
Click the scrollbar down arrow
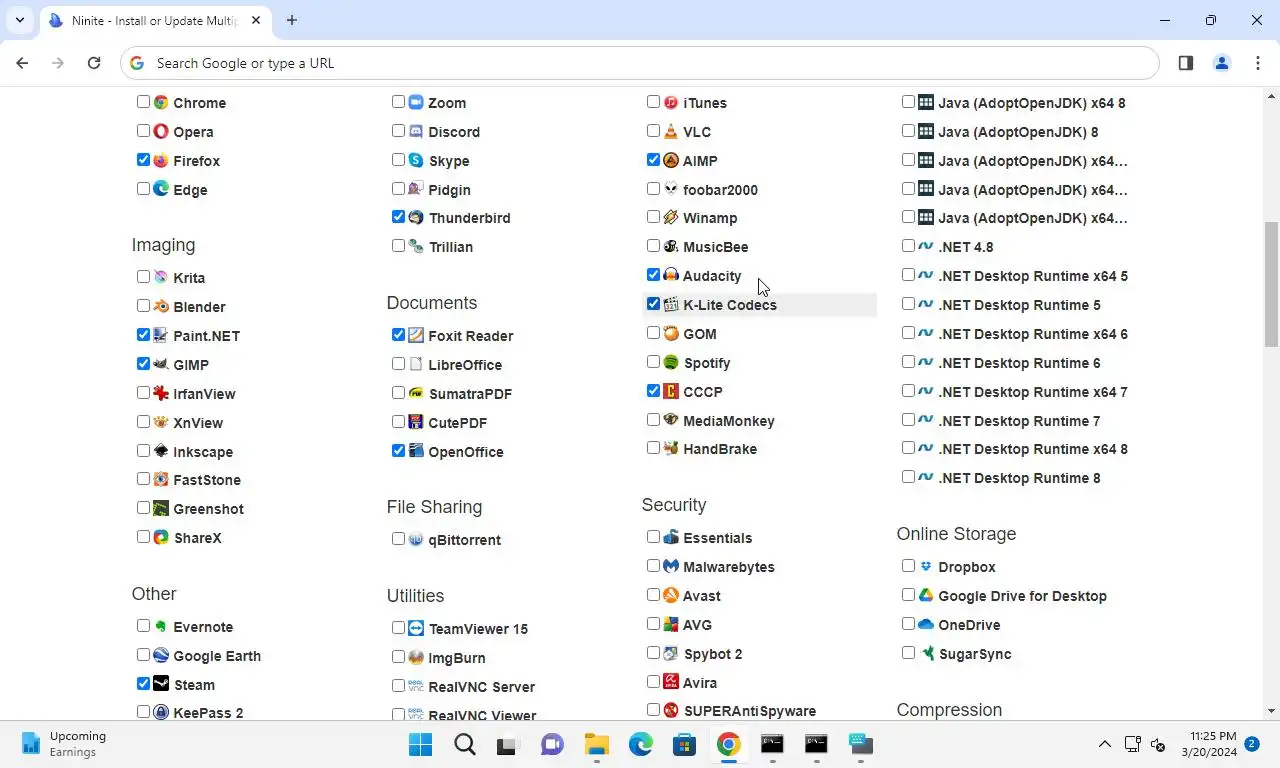pos(1271,711)
